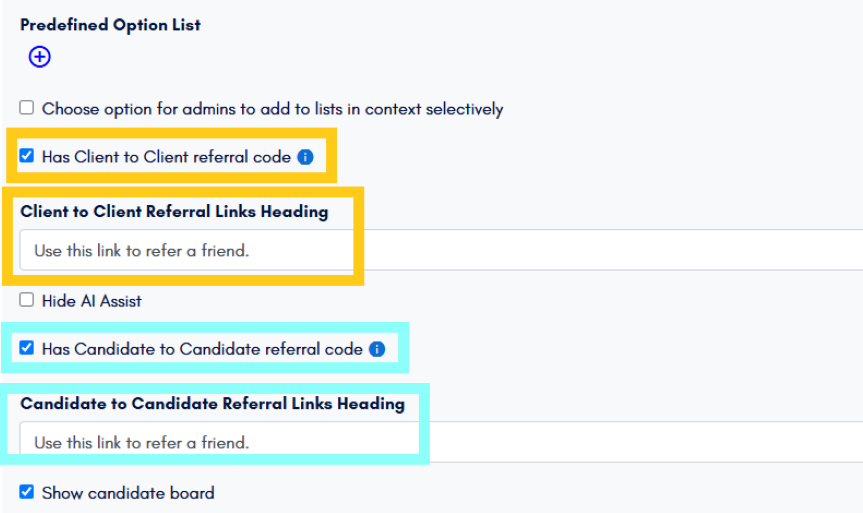Click the 'Hide AI Assist' label text

tap(92, 301)
